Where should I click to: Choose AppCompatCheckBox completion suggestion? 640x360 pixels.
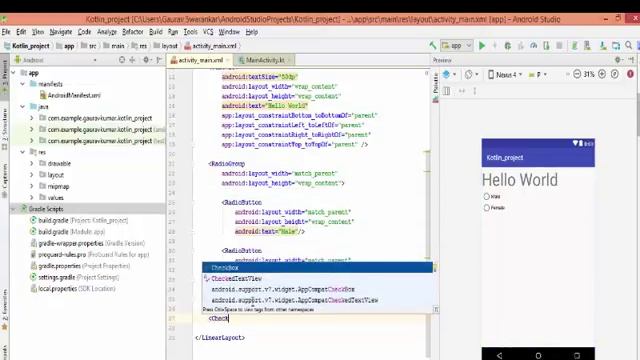click(317, 289)
